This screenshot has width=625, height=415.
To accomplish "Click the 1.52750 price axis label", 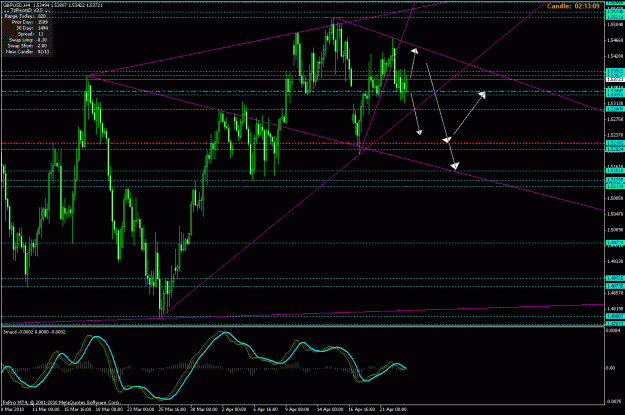I will coord(615,119).
